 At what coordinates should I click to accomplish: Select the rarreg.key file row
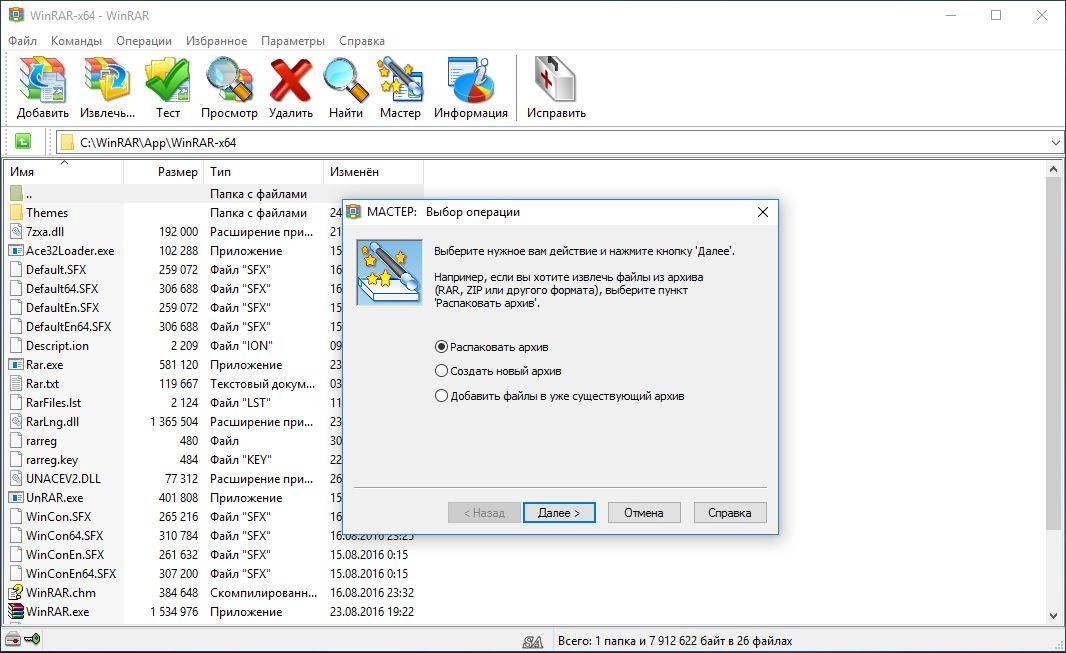click(215, 460)
